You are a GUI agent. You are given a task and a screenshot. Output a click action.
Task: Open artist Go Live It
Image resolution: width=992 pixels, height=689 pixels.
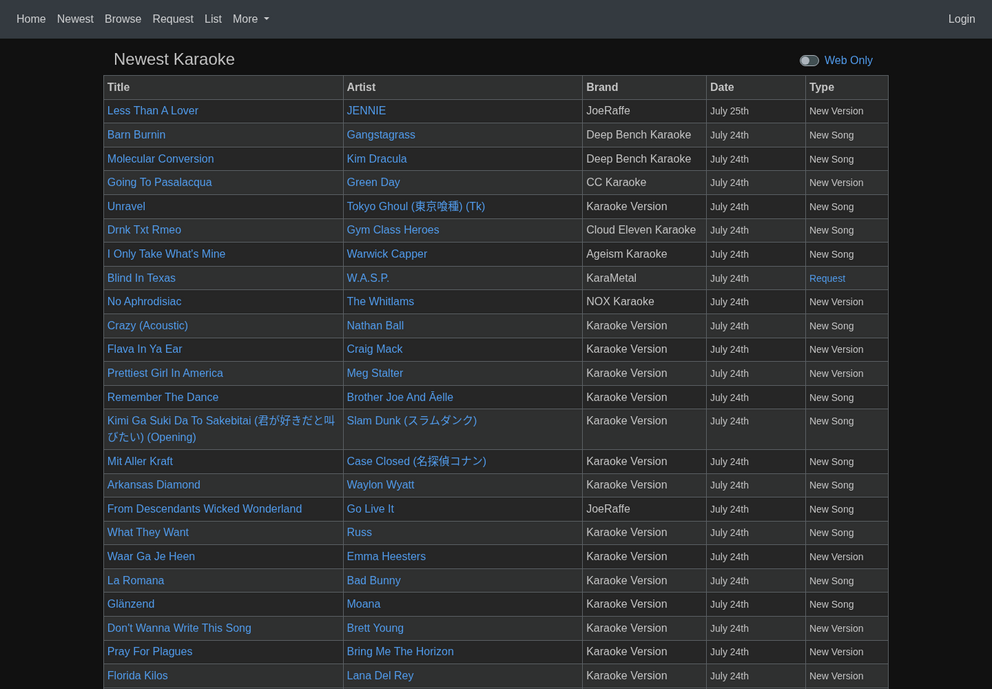(x=370, y=509)
